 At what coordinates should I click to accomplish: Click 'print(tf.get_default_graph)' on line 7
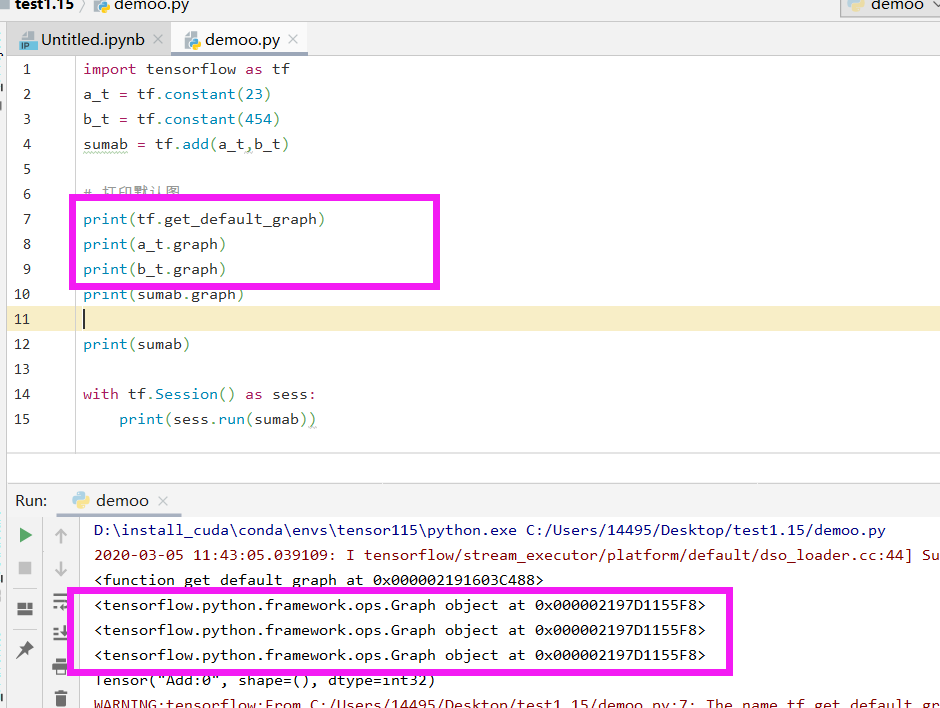[x=204, y=219]
